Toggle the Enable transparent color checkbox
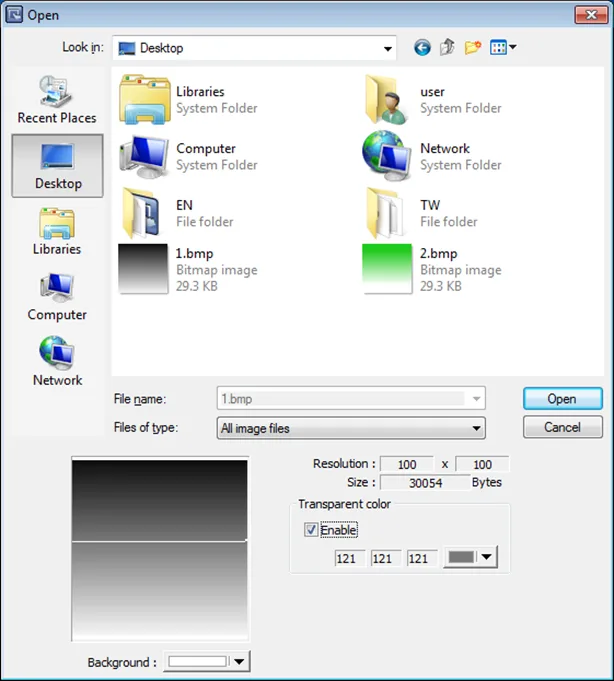 pyautogui.click(x=311, y=529)
